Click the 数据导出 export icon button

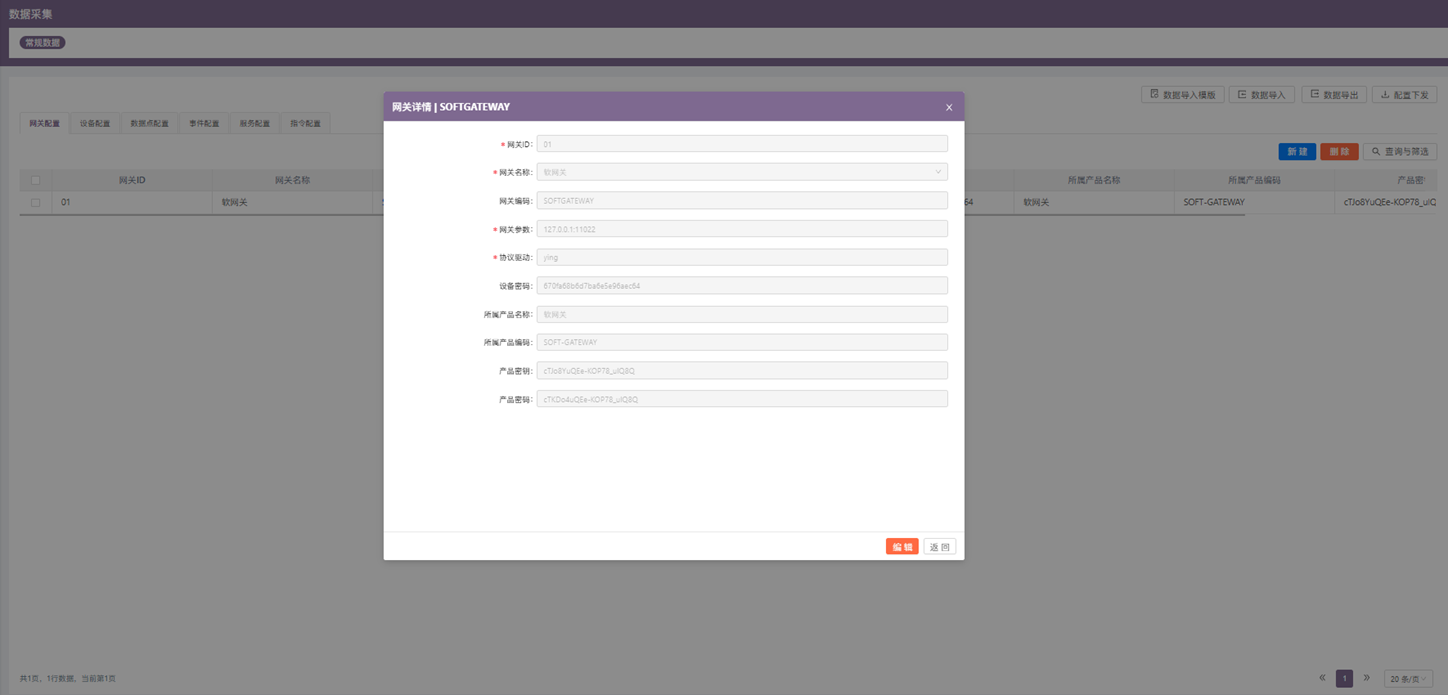point(1334,95)
